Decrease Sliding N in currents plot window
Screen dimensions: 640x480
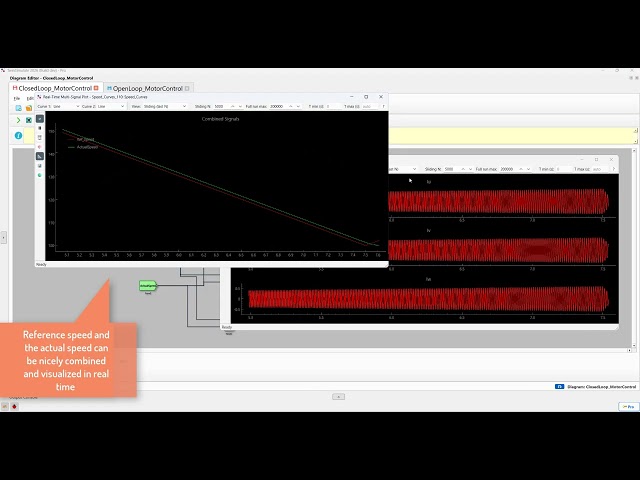[470, 169]
